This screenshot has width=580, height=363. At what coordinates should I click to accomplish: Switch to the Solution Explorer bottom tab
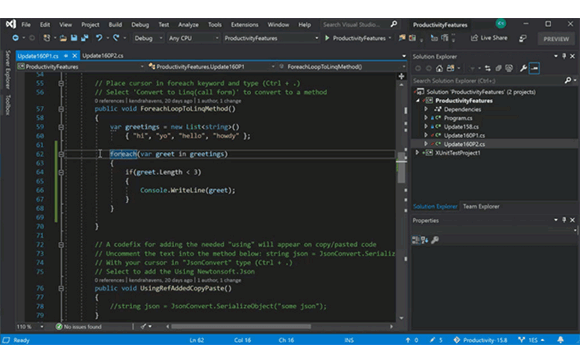click(435, 206)
